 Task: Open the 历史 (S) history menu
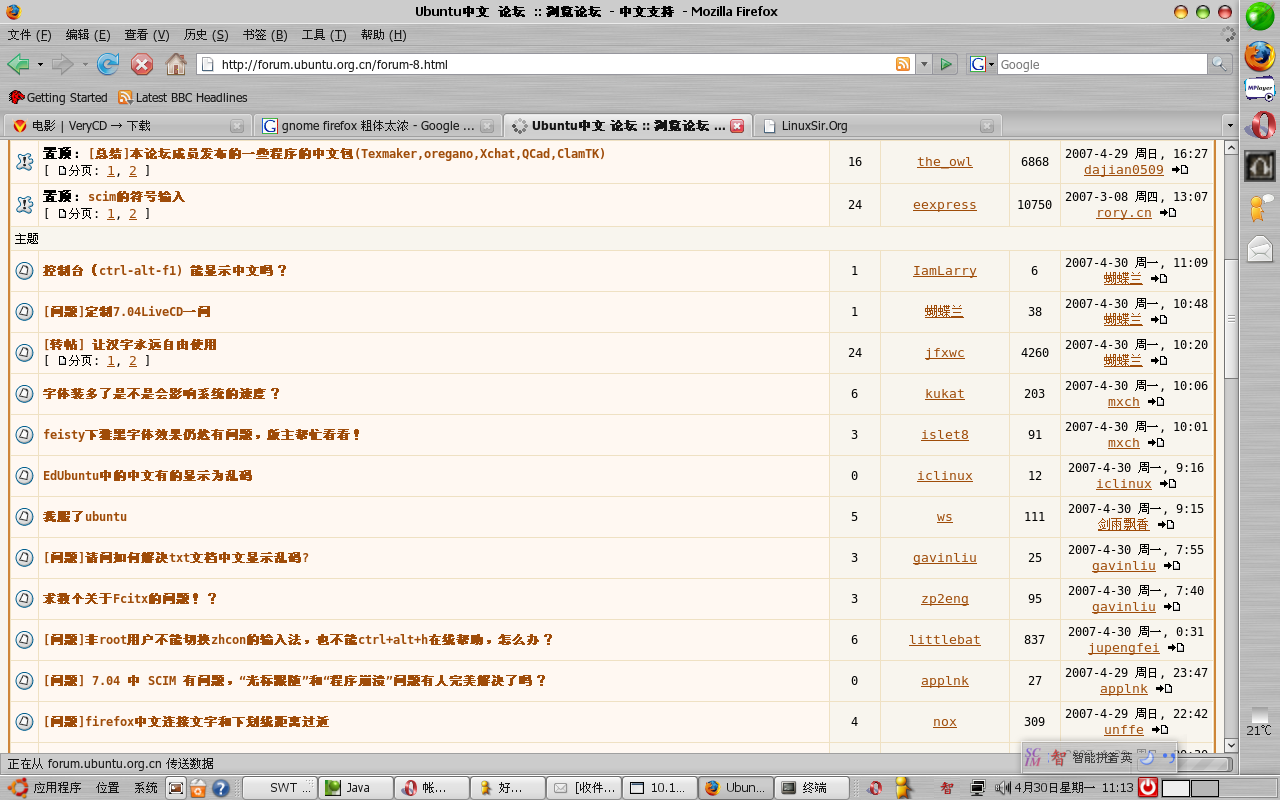pyautogui.click(x=206, y=35)
